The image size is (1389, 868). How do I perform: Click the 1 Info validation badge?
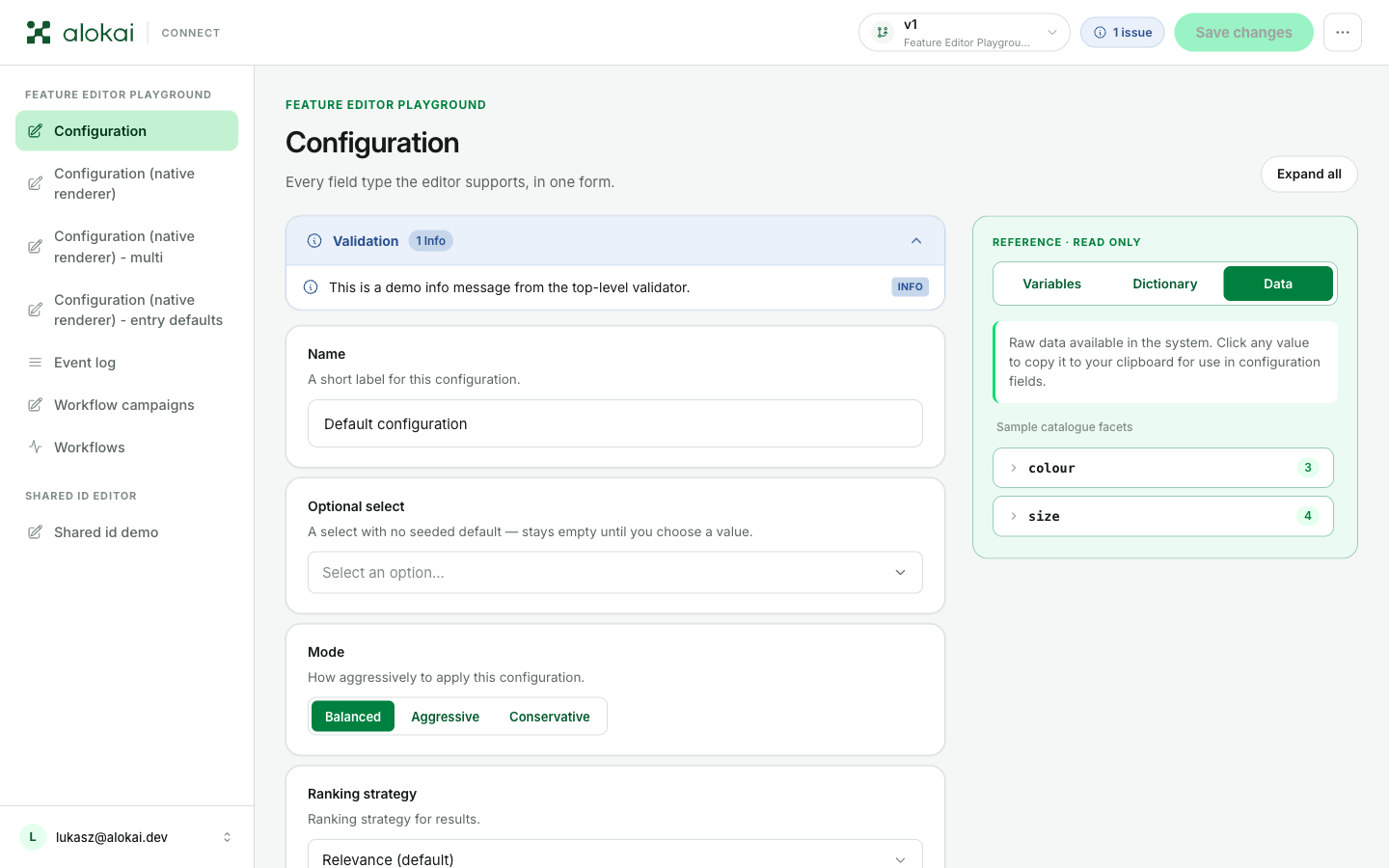[430, 241]
